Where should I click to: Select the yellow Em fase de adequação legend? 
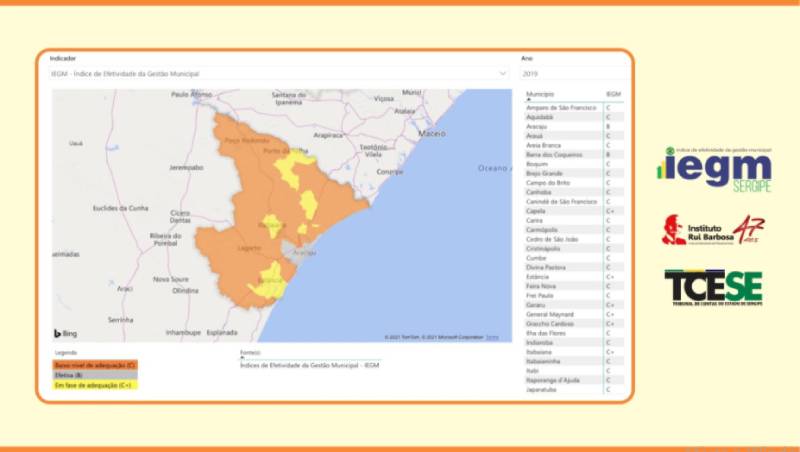95,385
